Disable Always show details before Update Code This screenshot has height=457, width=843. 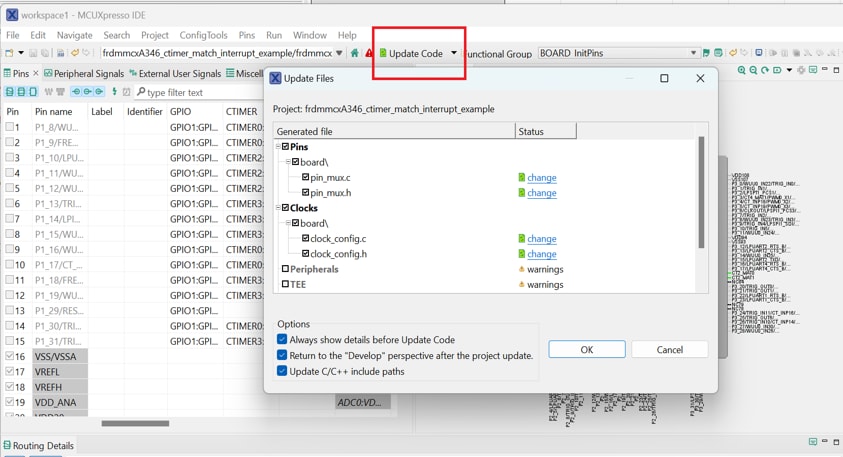click(x=282, y=340)
